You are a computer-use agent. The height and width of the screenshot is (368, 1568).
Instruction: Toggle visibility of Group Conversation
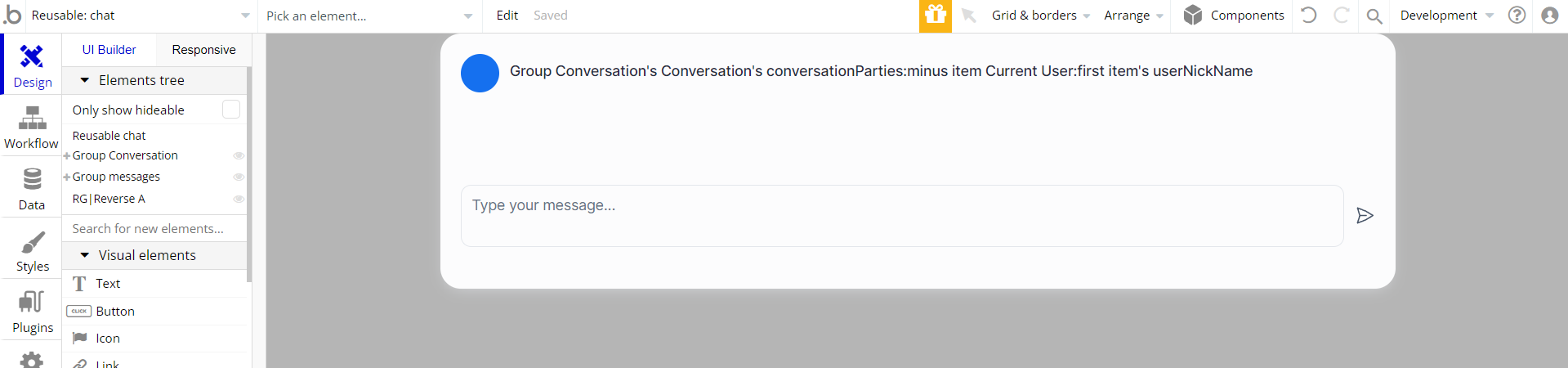click(239, 155)
